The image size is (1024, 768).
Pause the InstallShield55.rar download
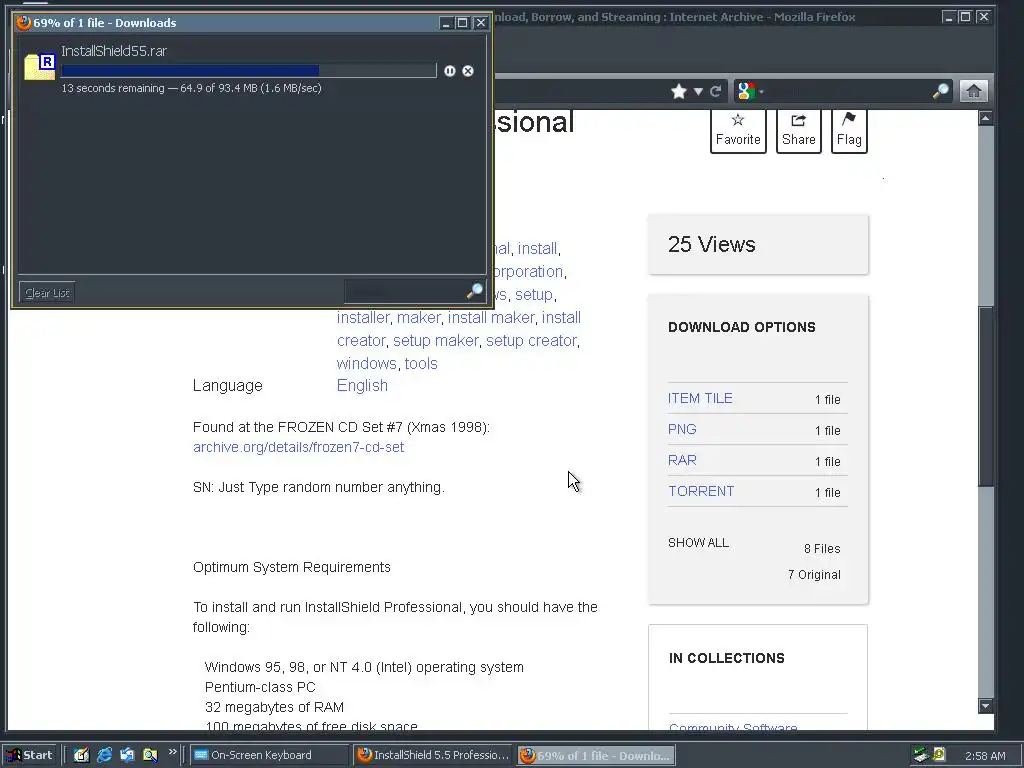click(x=449, y=71)
